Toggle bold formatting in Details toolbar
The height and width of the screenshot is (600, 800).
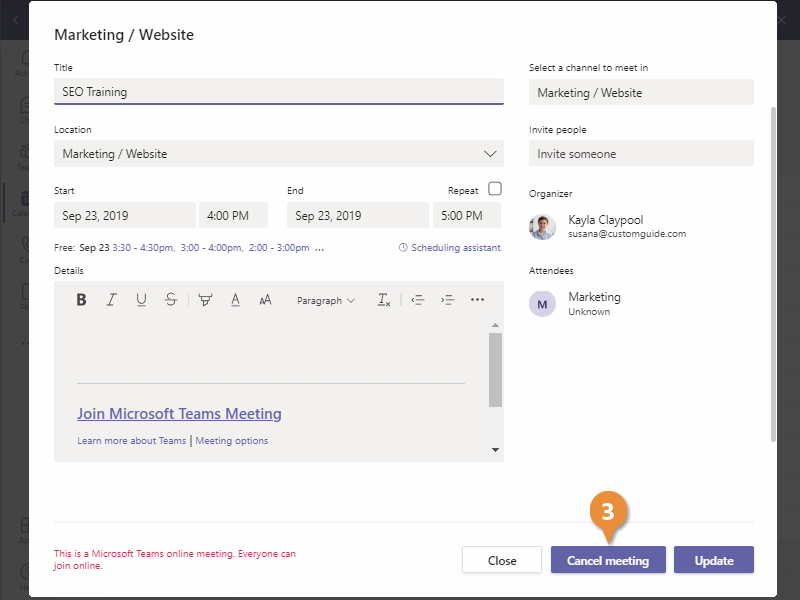(x=82, y=300)
